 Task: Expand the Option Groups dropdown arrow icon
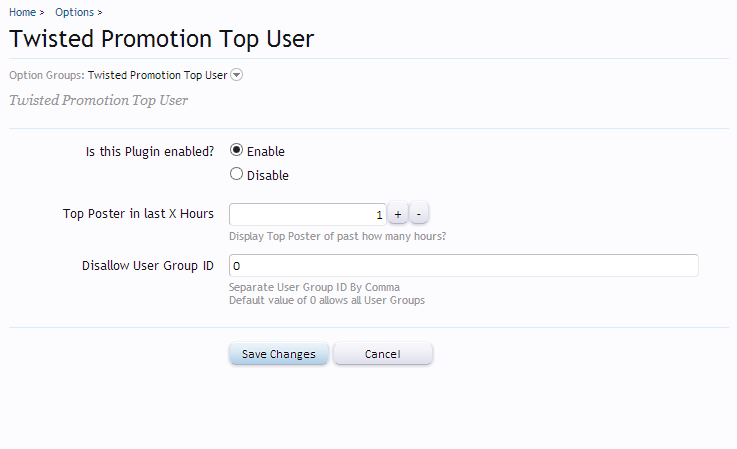237,75
